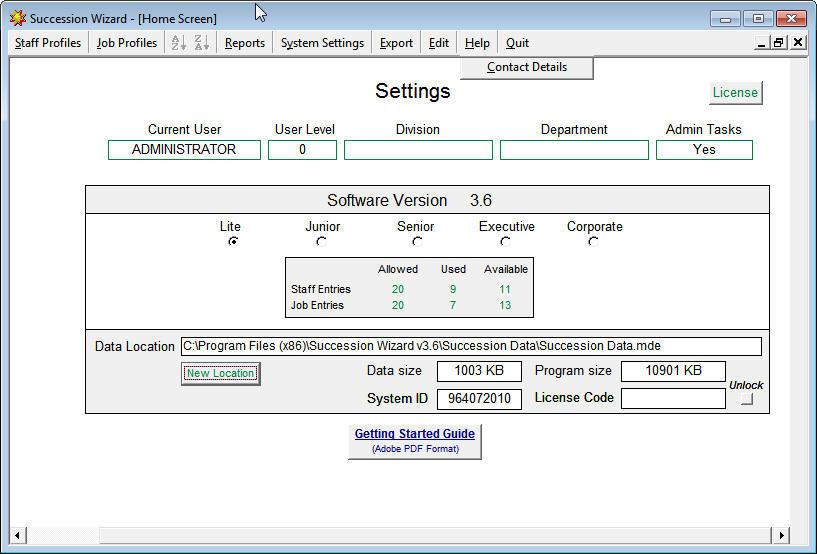Click the System ID field 964072010

coord(479,399)
